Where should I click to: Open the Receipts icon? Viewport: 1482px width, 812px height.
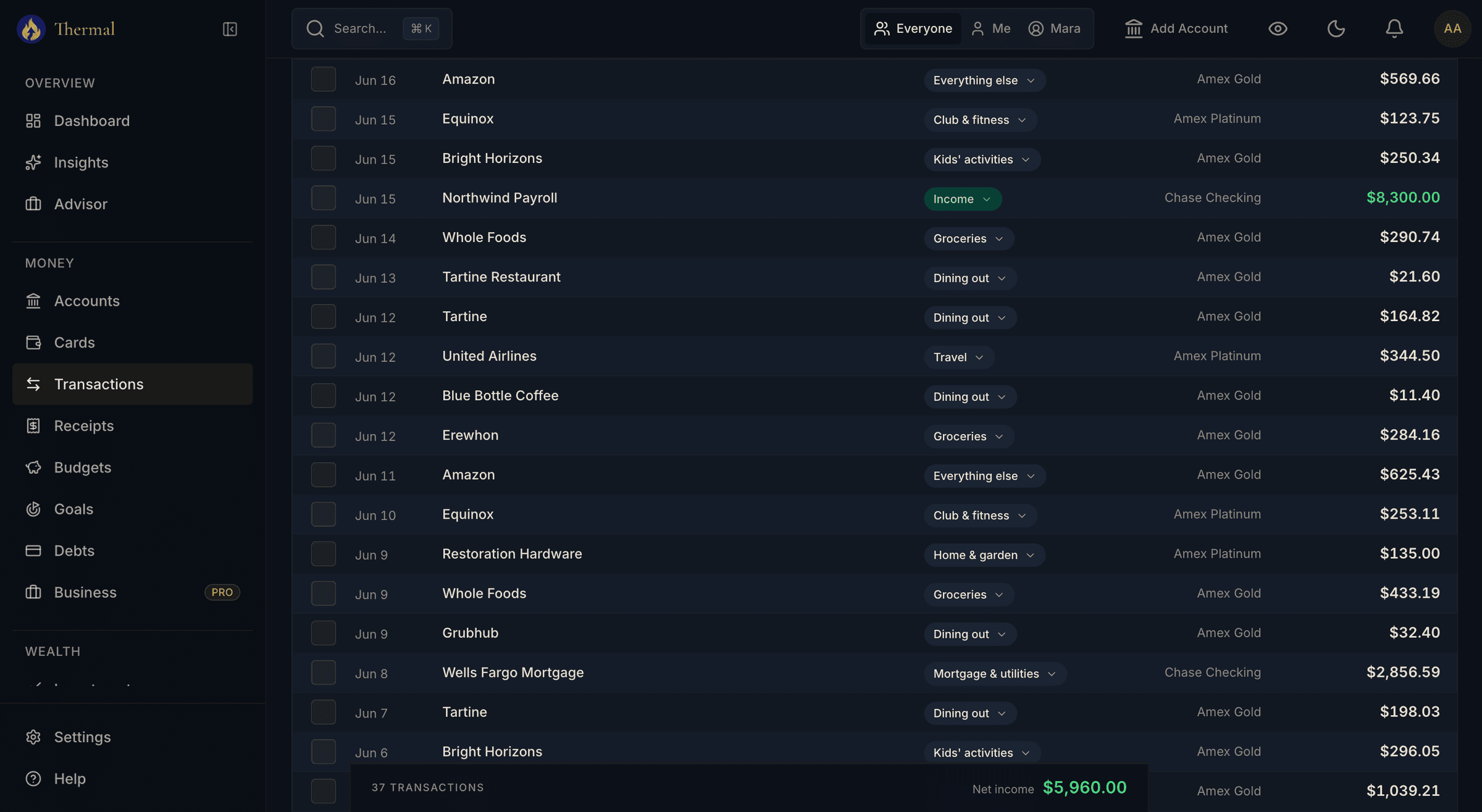tap(33, 425)
